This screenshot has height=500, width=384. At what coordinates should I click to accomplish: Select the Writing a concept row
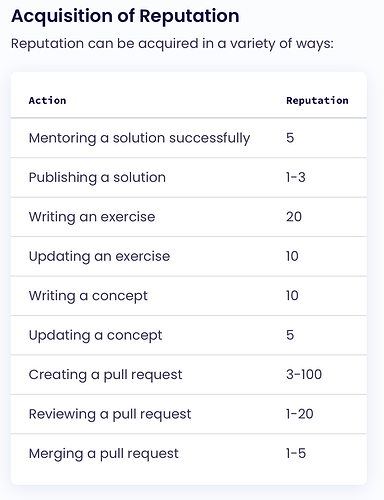coord(189,296)
